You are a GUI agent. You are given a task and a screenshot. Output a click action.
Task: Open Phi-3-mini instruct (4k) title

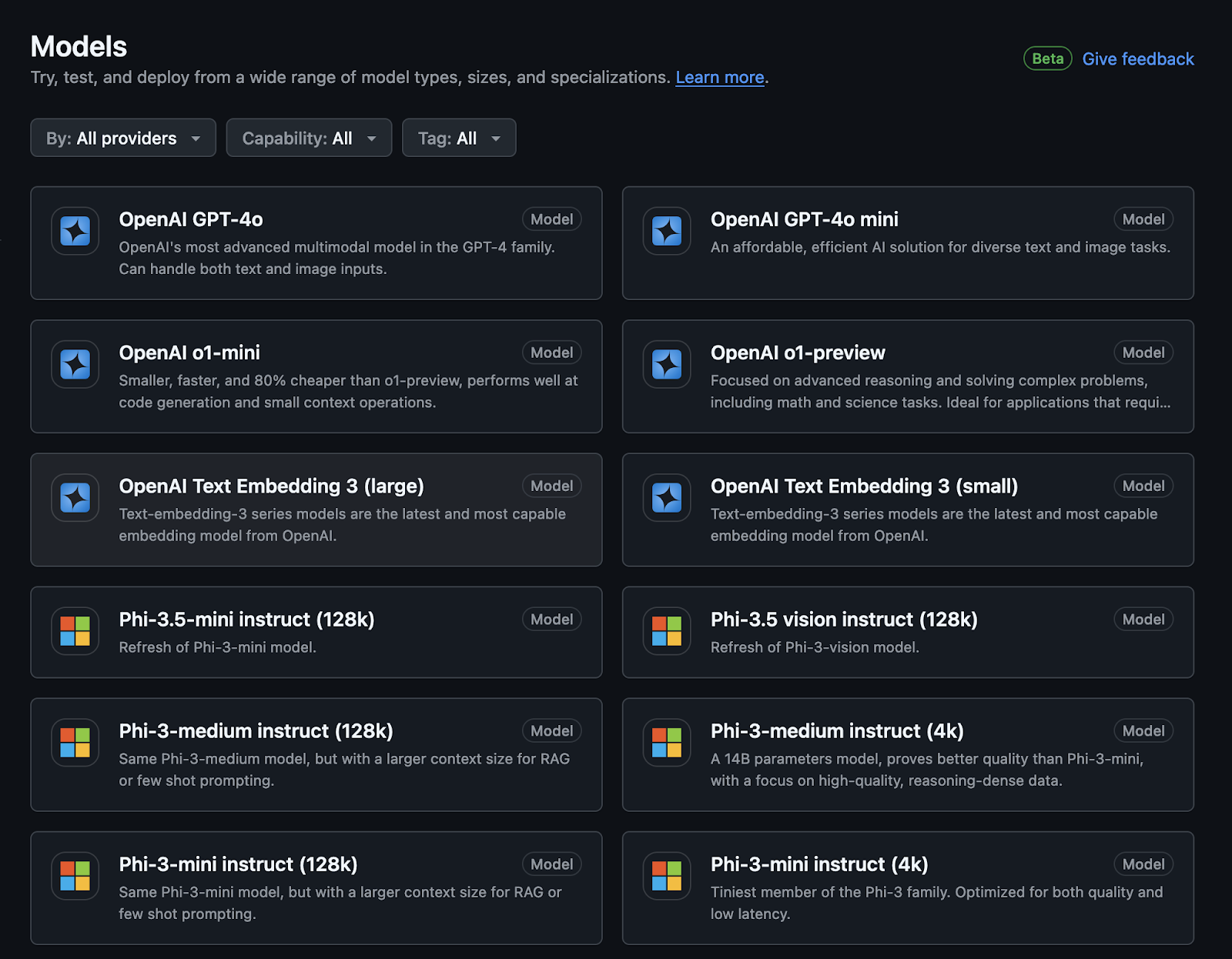[x=819, y=864]
